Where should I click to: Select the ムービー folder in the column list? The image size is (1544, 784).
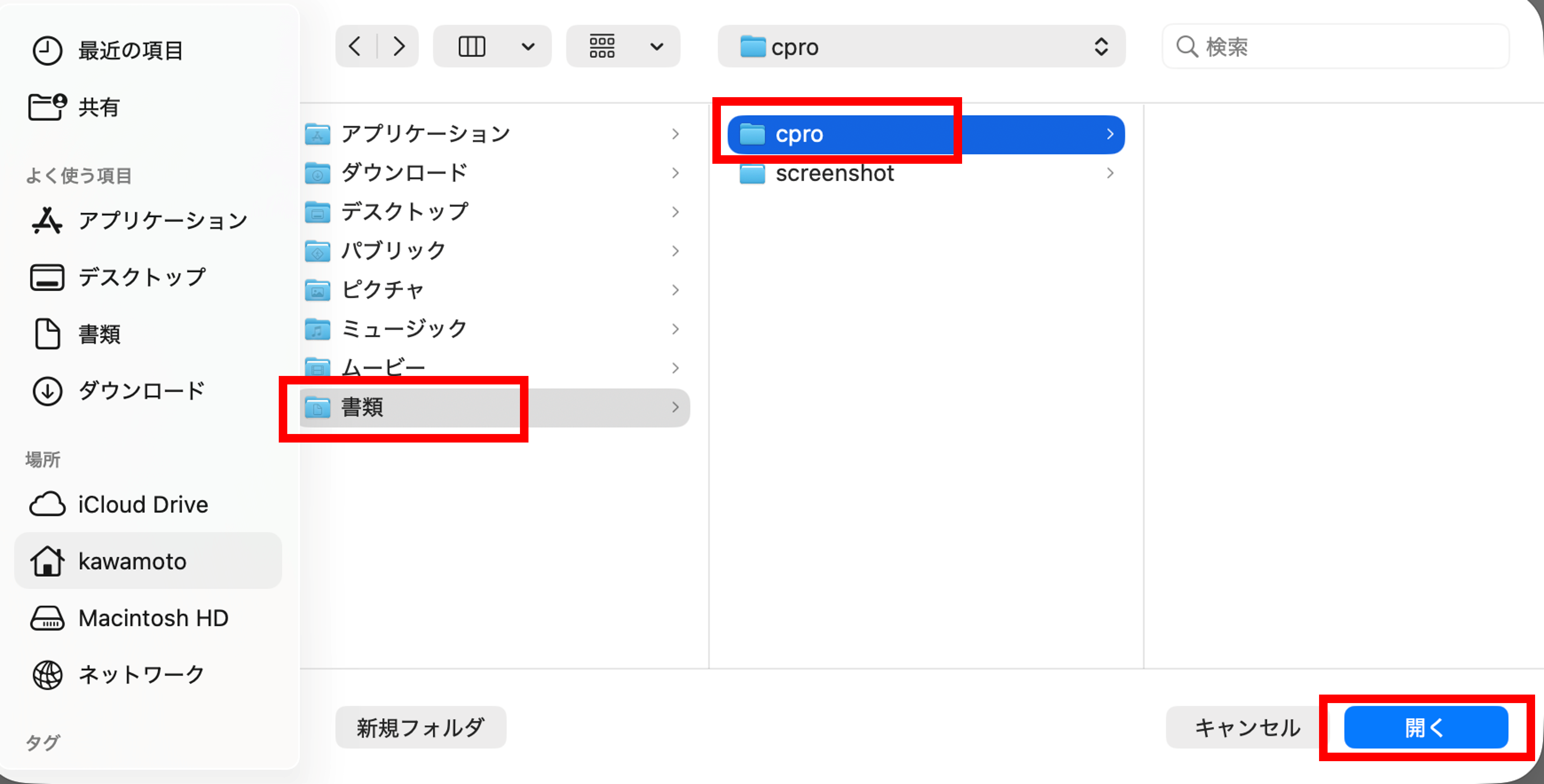(494, 367)
